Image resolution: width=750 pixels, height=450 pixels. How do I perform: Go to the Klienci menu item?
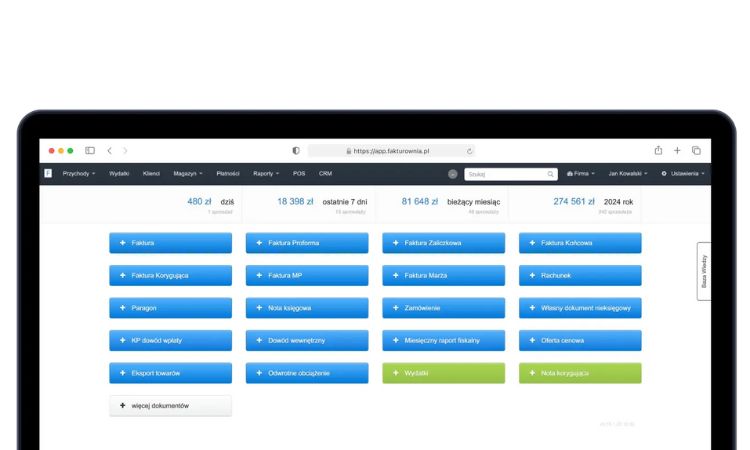click(x=151, y=174)
